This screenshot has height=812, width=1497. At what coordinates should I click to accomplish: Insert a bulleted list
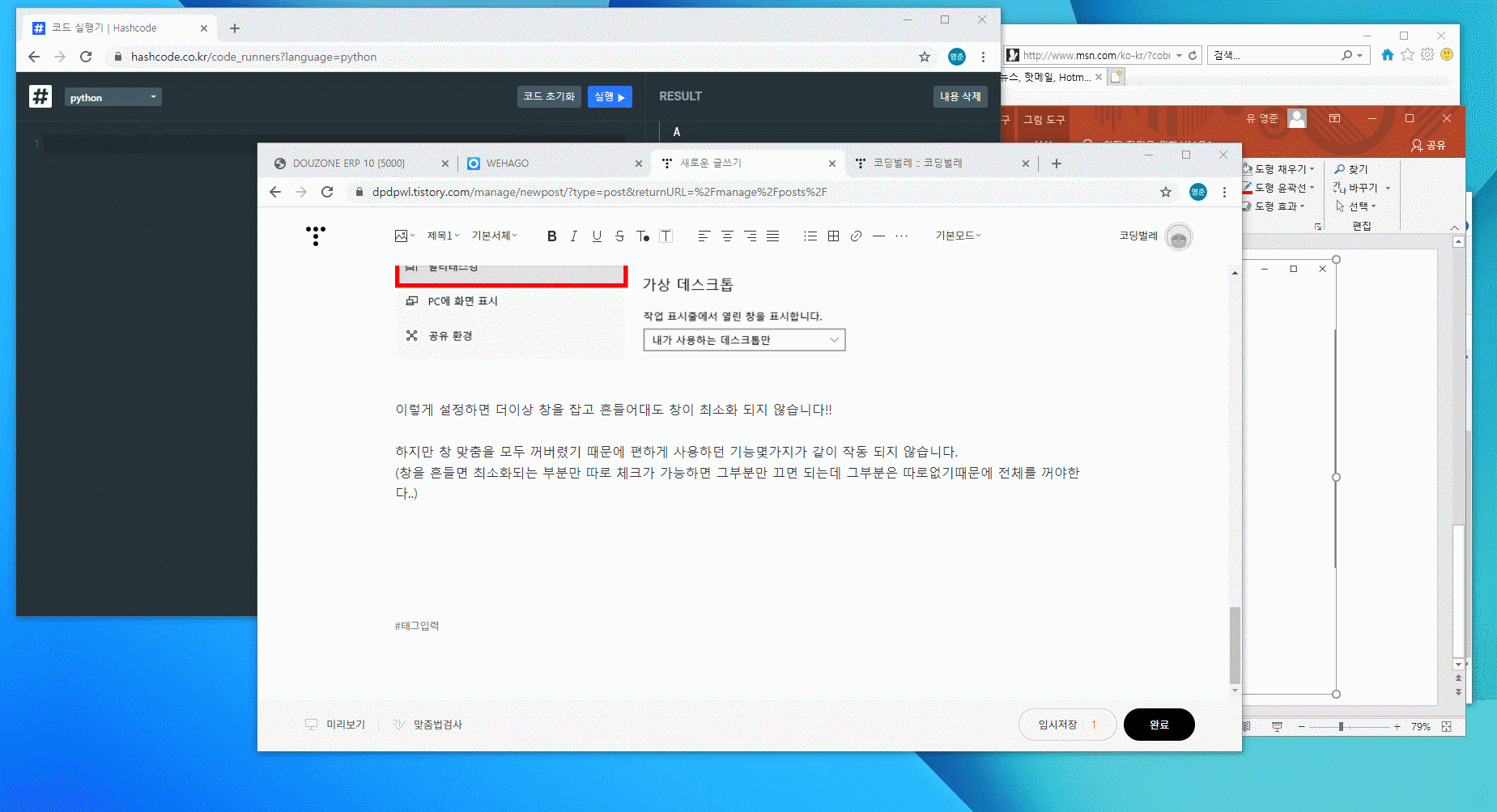pos(810,236)
